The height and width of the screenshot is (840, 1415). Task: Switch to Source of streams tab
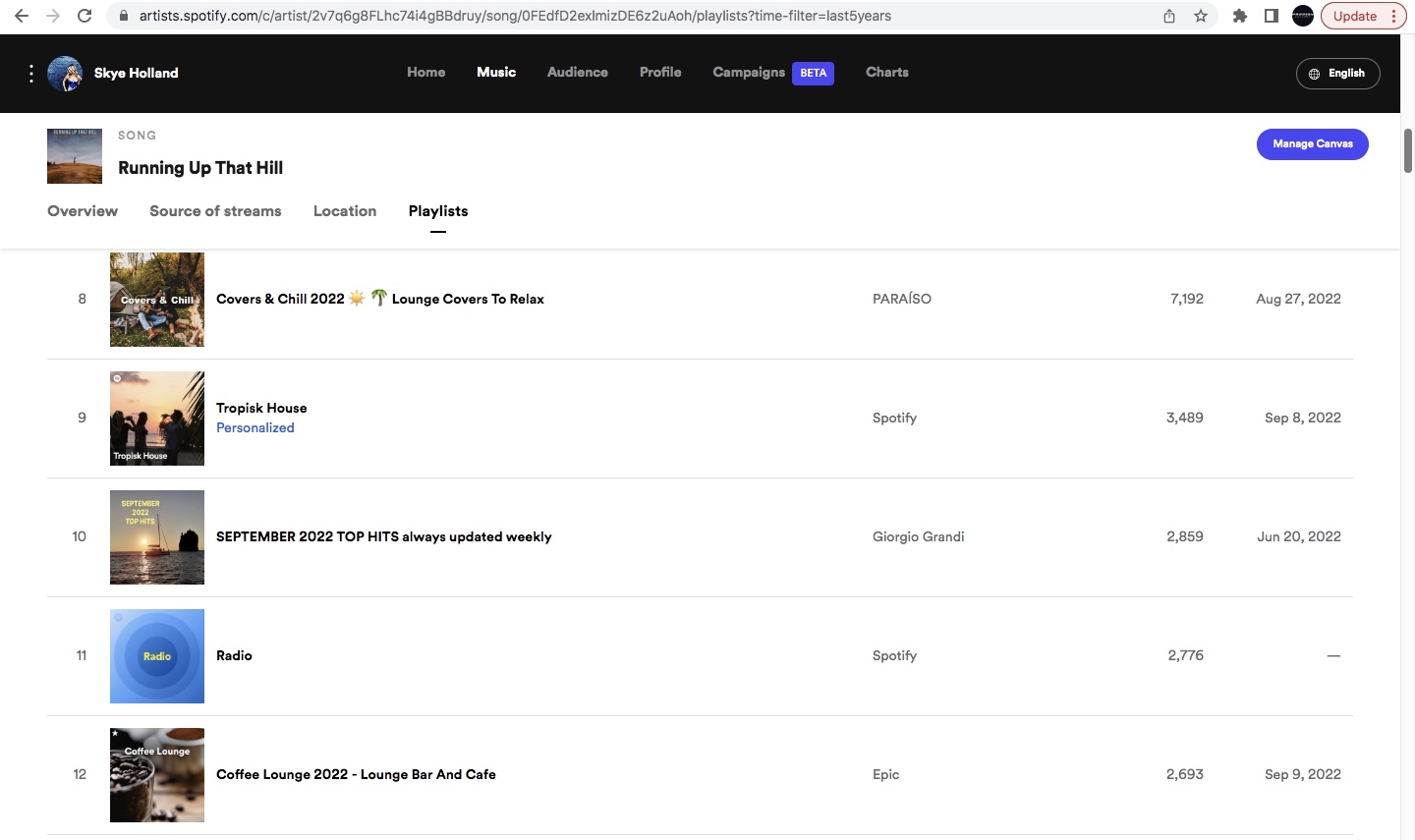(215, 211)
